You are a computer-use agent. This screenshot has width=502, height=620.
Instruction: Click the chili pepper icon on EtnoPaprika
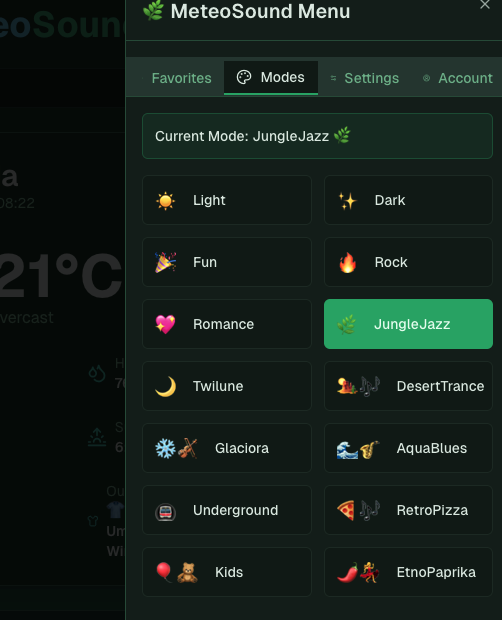click(347, 573)
